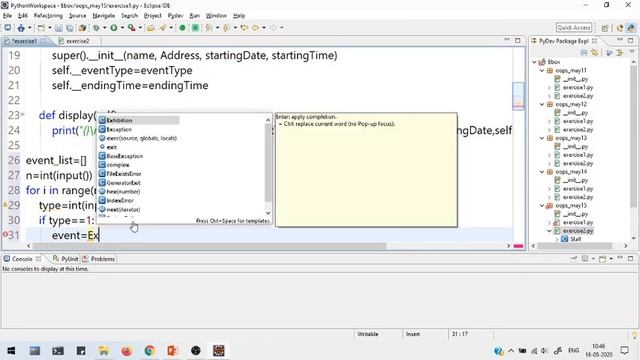Click the warning marker at line 29

click(5, 205)
